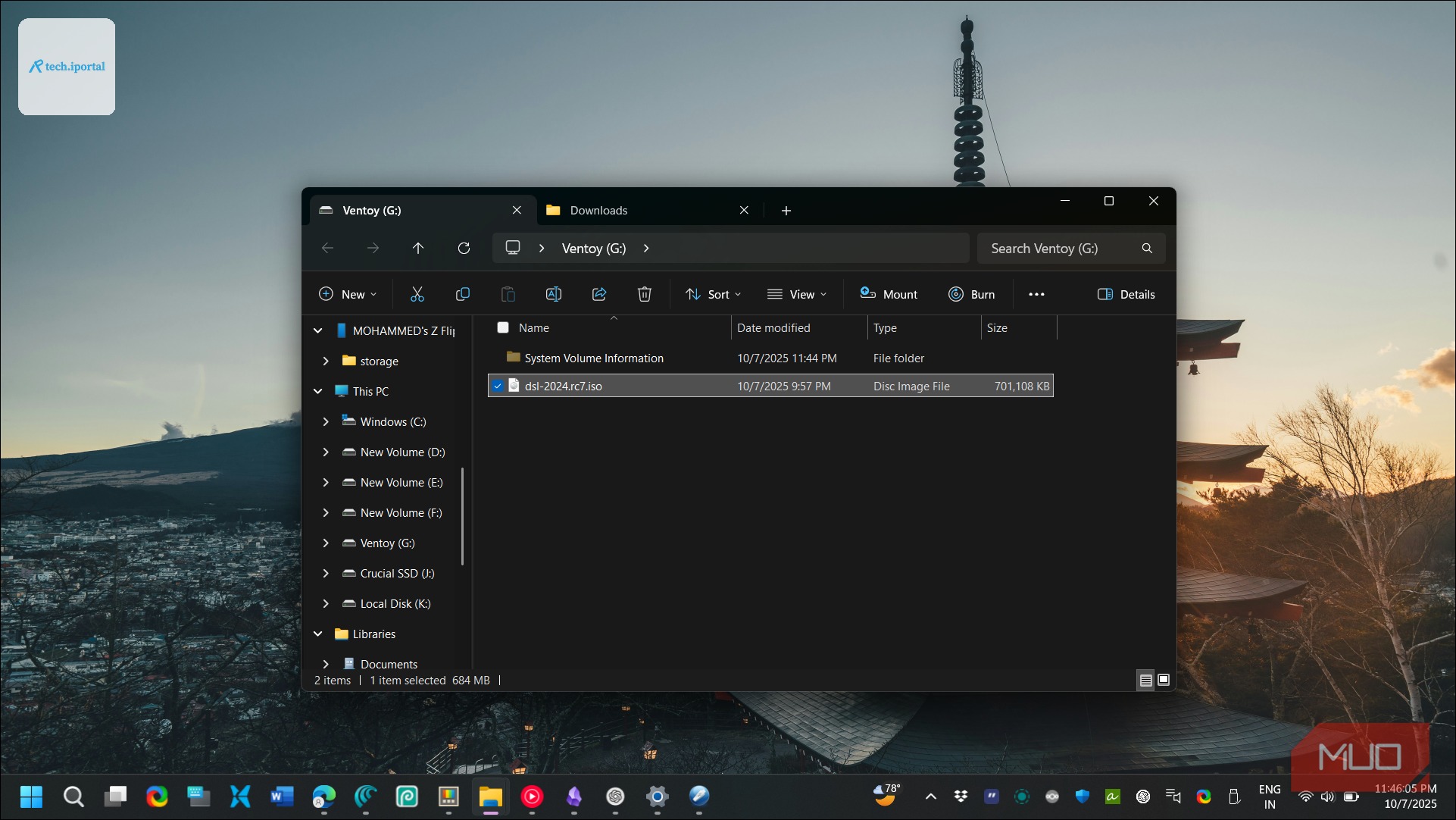The image size is (1456, 820).
Task: Open the New dropdown menu
Action: click(x=348, y=294)
